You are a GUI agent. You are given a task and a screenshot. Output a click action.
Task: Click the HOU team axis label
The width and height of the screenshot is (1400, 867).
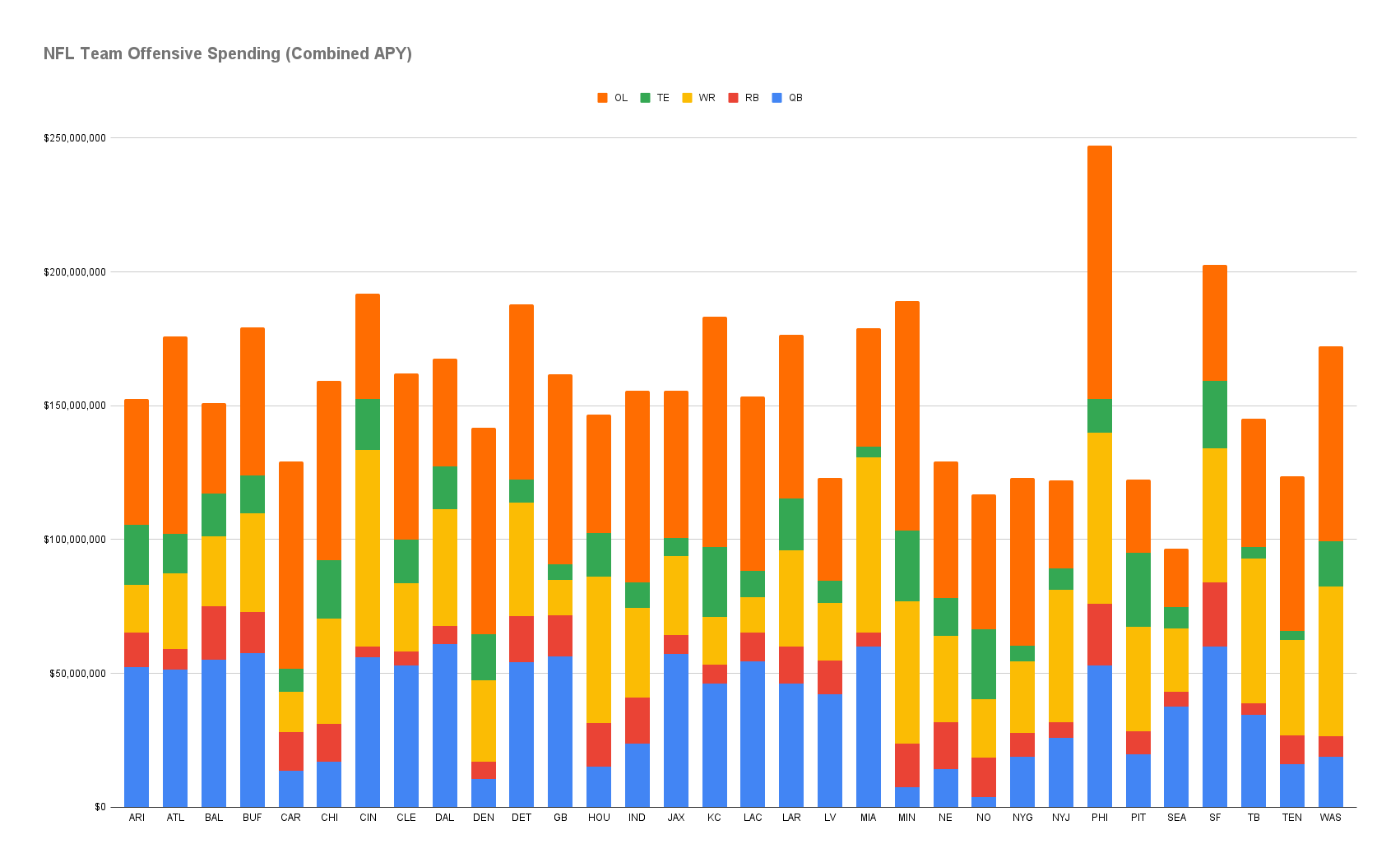coord(599,818)
